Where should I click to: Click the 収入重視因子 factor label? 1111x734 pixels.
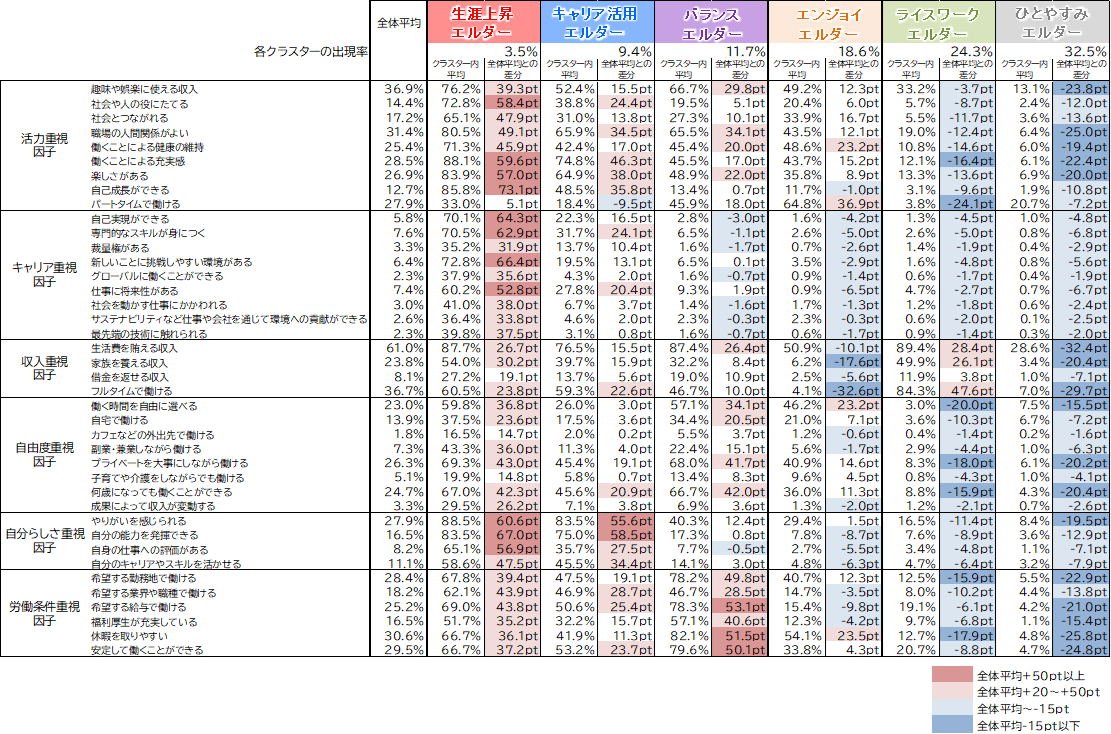coord(44,368)
